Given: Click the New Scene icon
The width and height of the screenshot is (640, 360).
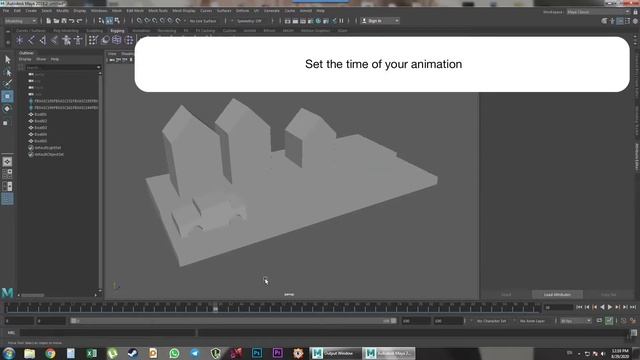Looking at the screenshot, I should [49, 21].
